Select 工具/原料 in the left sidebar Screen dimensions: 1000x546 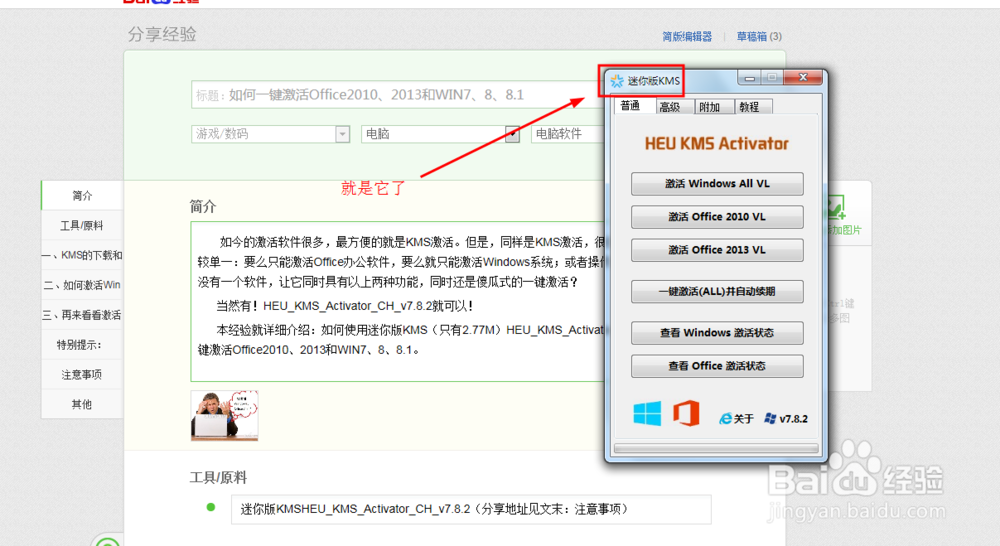click(82, 226)
